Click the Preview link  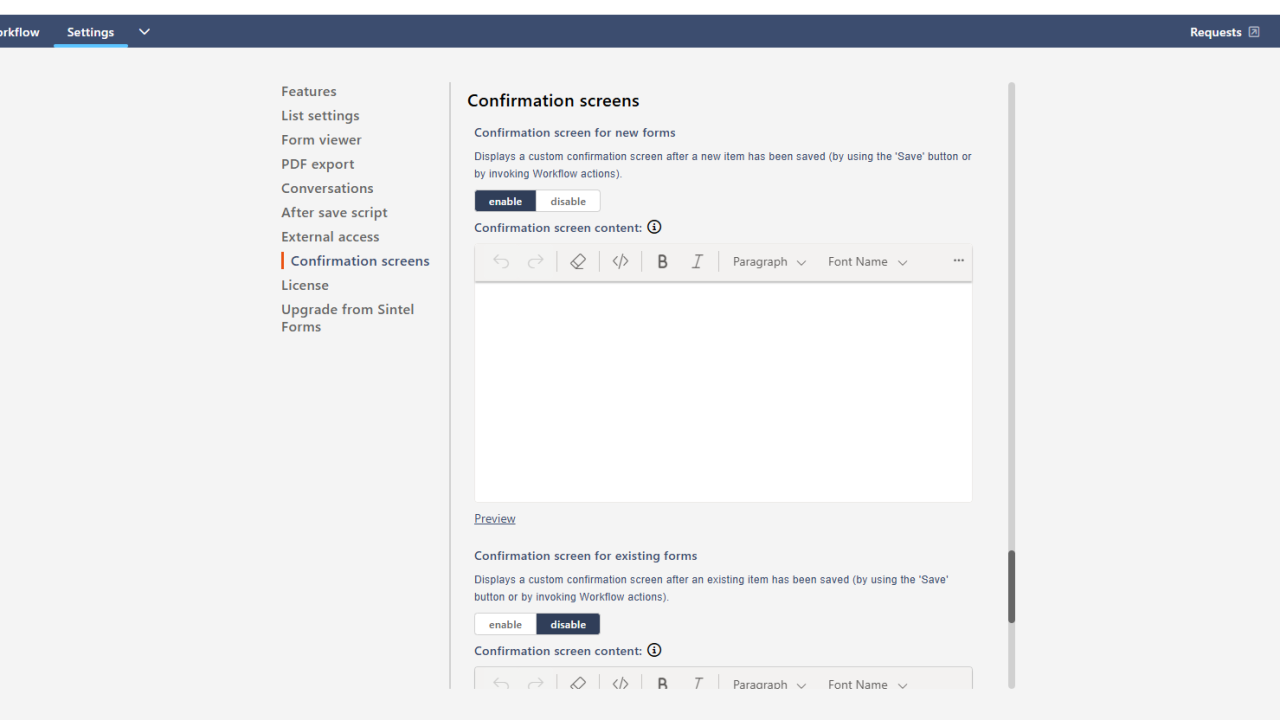[495, 519]
